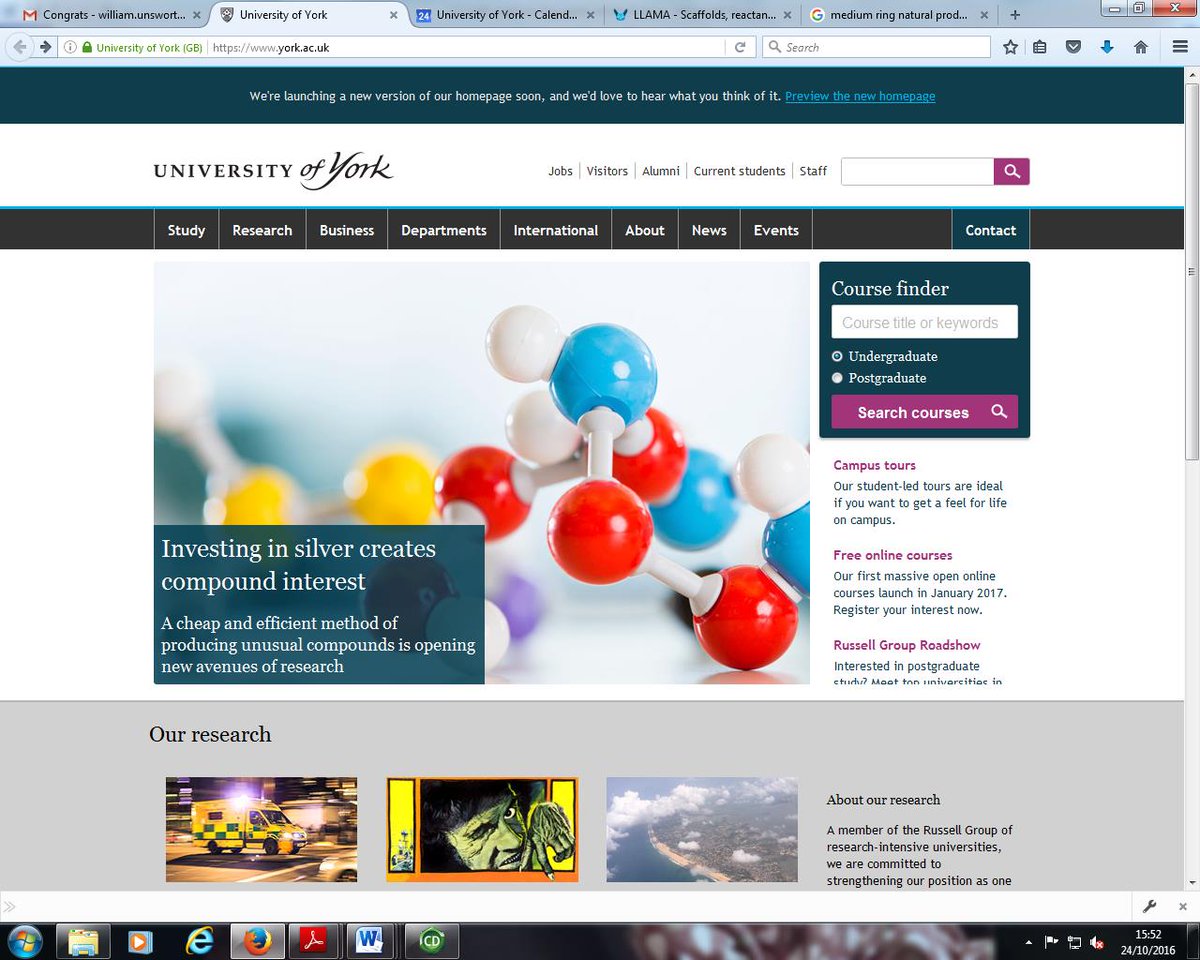Expand the system tray hidden icons arrow

(1028, 941)
